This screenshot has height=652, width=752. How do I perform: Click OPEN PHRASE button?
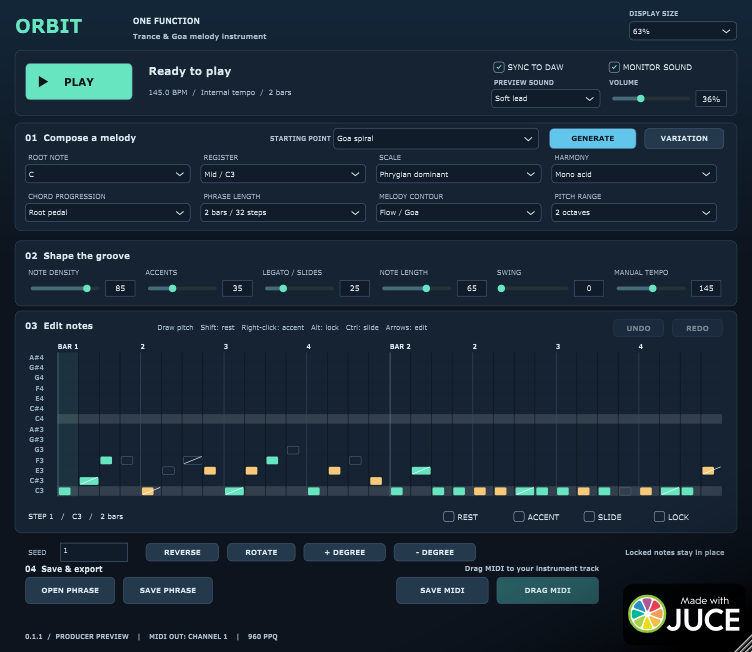70,590
